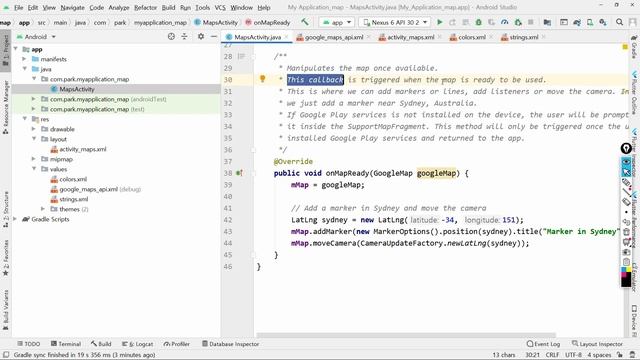This screenshot has height=360, width=640.
Task: Toggle rendered doc view icon on line 28
Action: click(x=241, y=56)
